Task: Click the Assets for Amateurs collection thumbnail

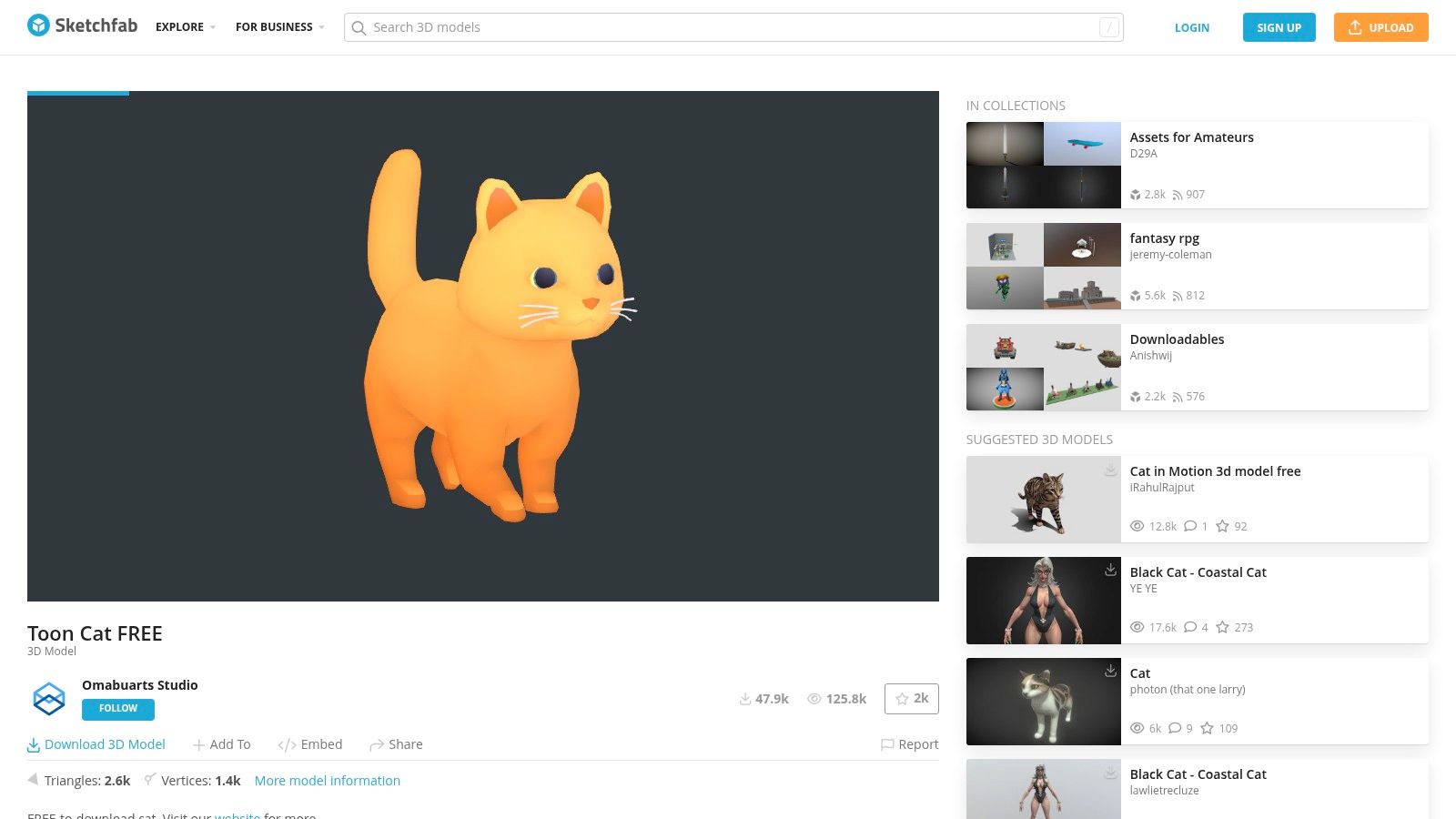Action: pos(1044,166)
